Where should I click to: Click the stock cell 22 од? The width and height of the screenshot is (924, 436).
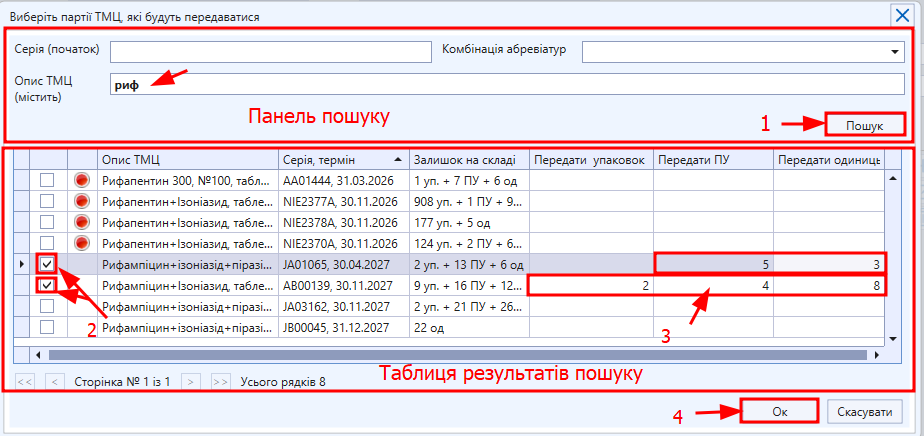469,326
